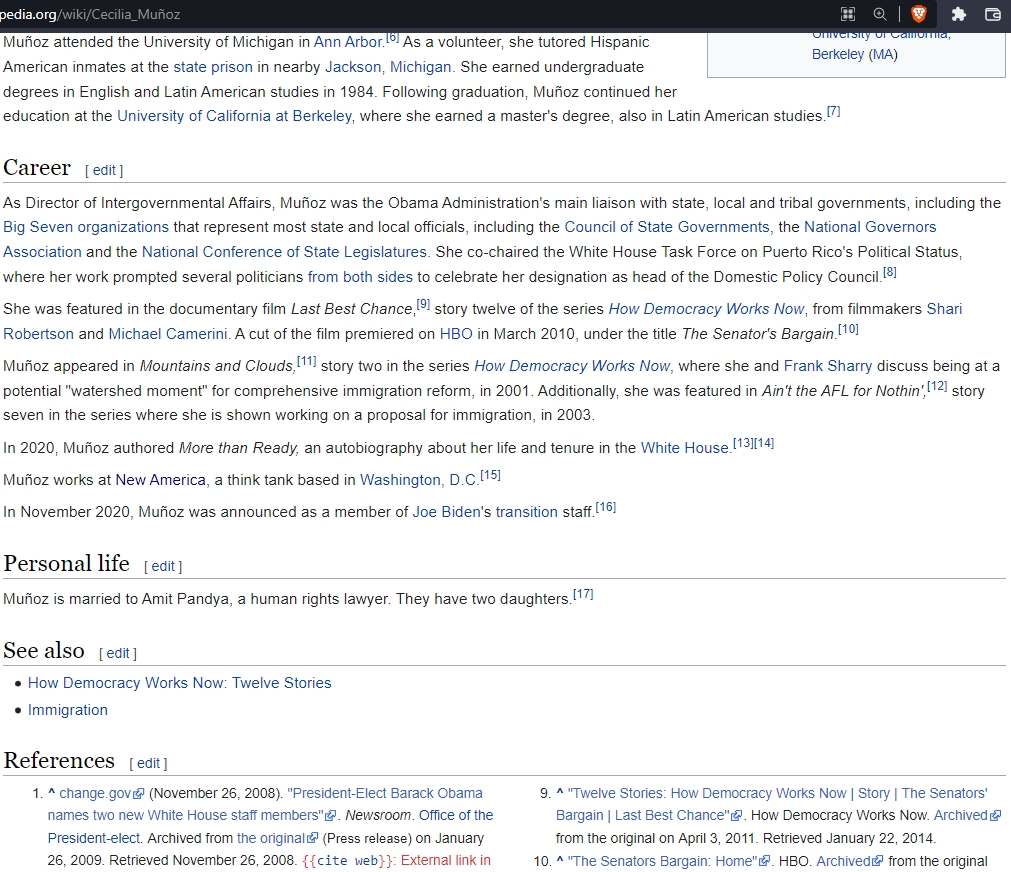The height and width of the screenshot is (872, 1011).
Task: Edit the References section
Action: click(148, 764)
